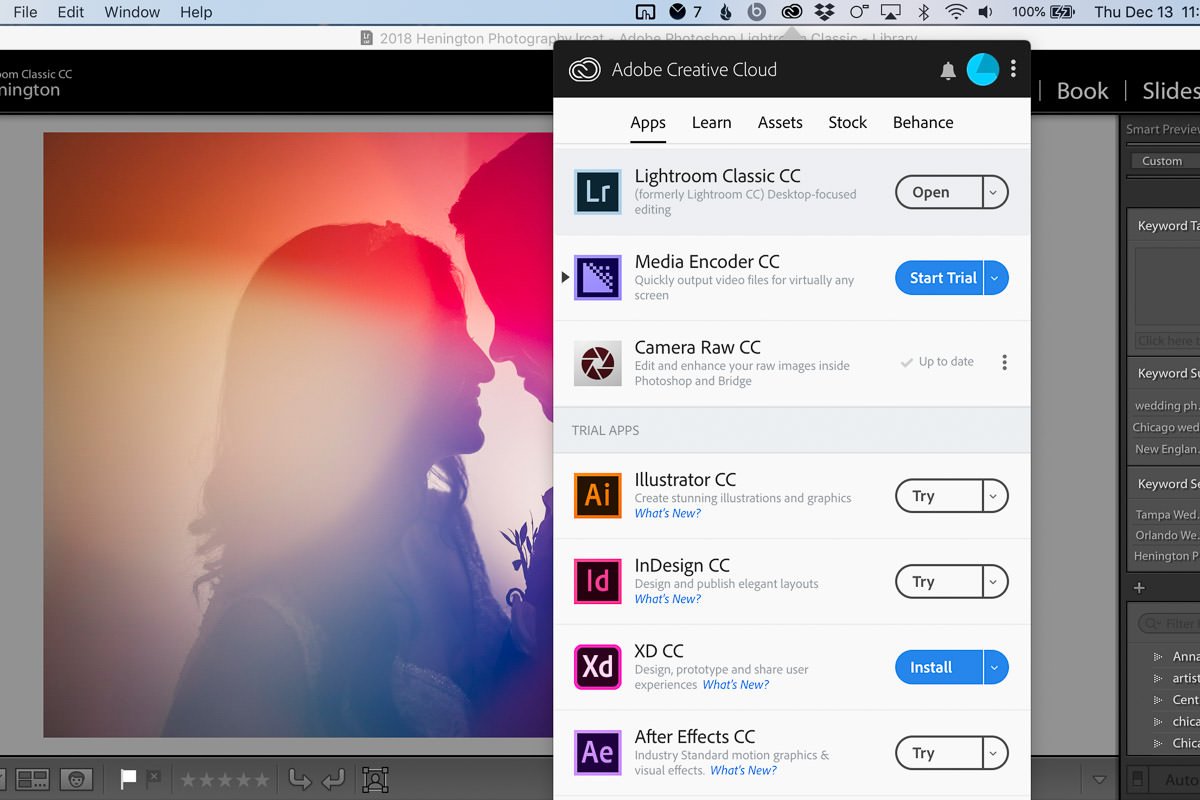Click Try for InDesign CC
This screenshot has width=1200, height=800.
click(x=938, y=582)
